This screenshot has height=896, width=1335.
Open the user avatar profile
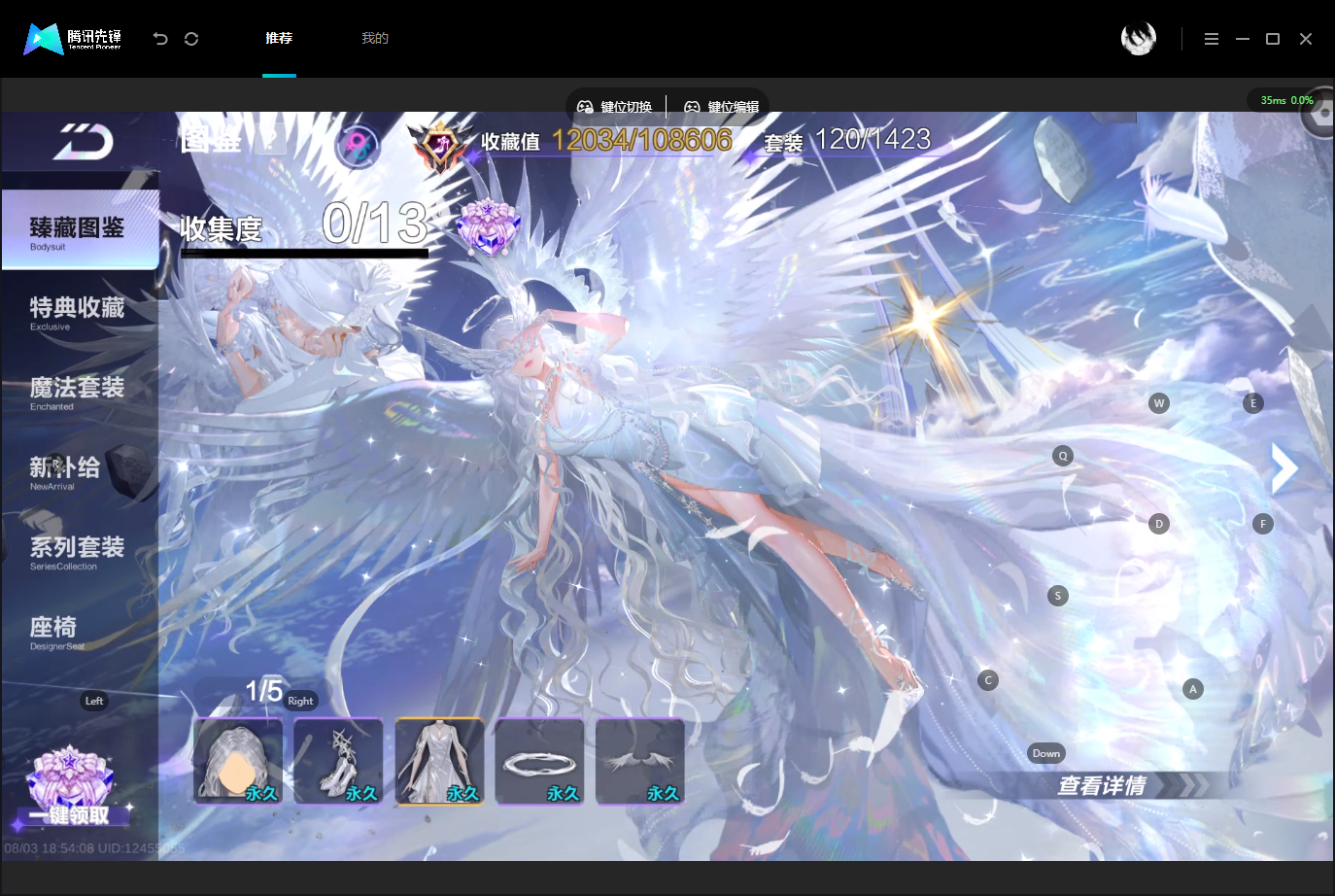tap(1139, 39)
